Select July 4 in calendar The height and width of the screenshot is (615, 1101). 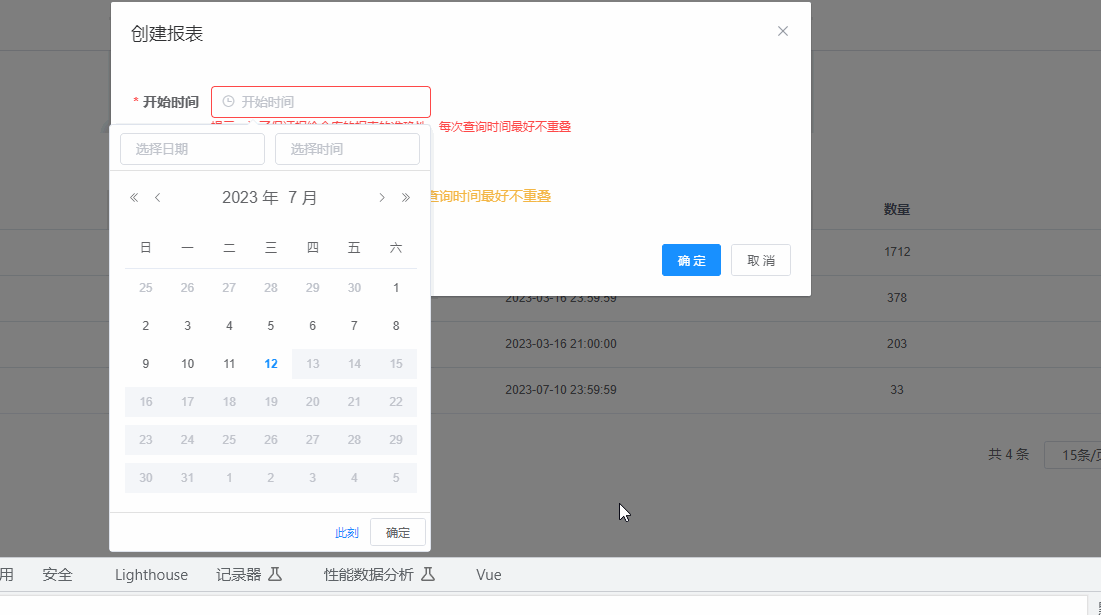pyautogui.click(x=229, y=326)
